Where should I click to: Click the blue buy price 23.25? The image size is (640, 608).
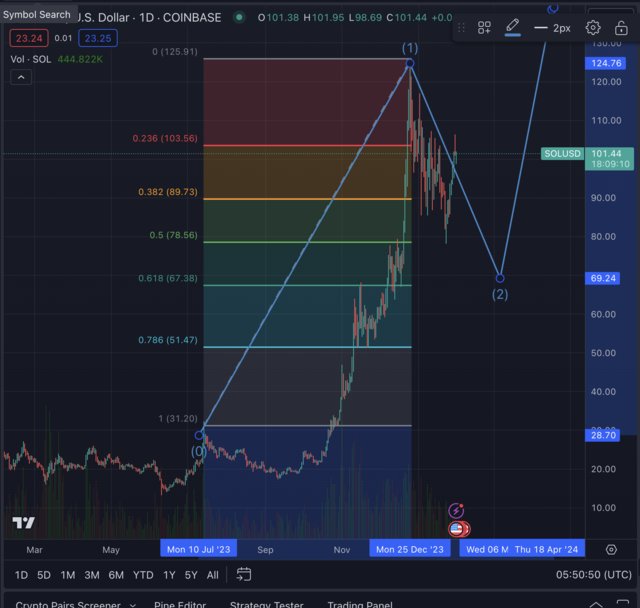point(98,38)
